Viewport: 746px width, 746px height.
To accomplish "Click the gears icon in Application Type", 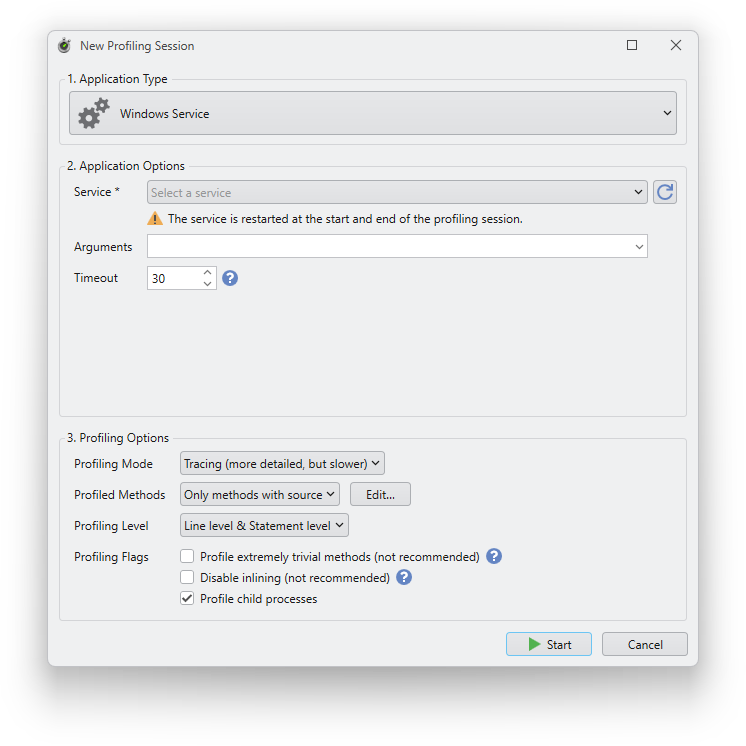I will tap(94, 114).
